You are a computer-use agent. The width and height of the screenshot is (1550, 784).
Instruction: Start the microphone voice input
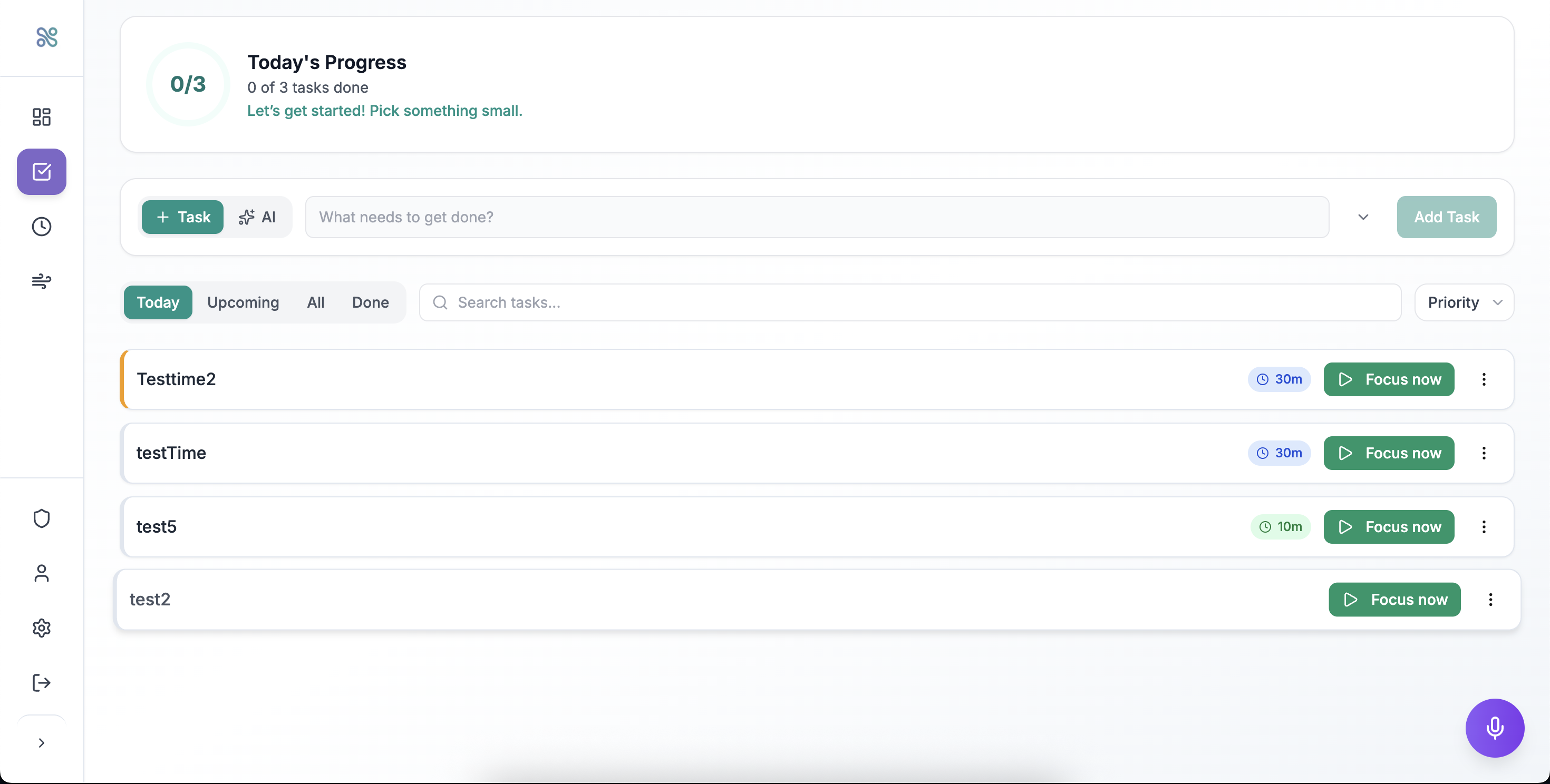point(1495,728)
